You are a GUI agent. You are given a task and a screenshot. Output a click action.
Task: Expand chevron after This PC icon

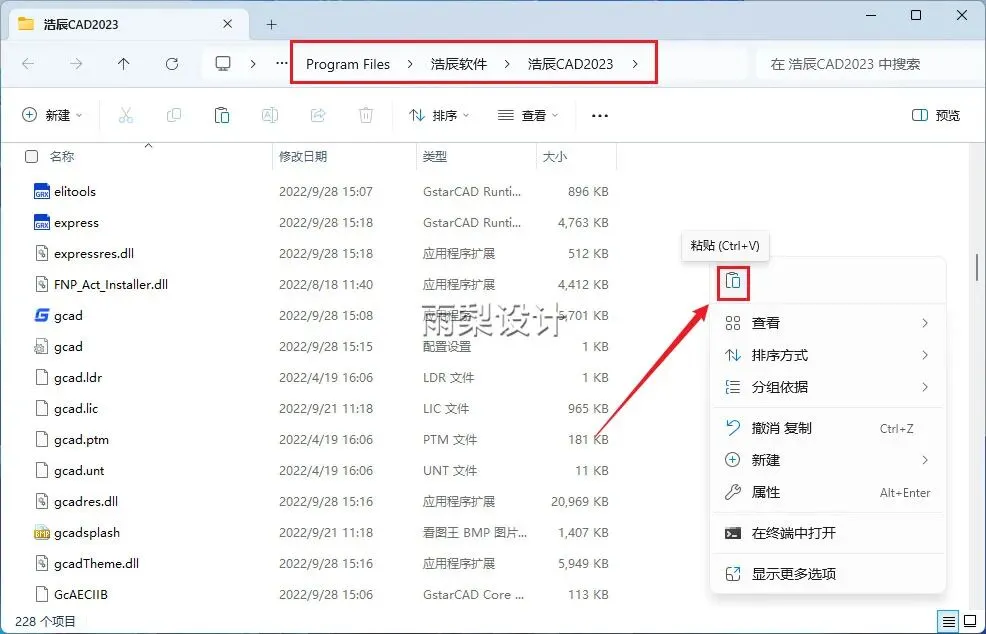pos(253,64)
